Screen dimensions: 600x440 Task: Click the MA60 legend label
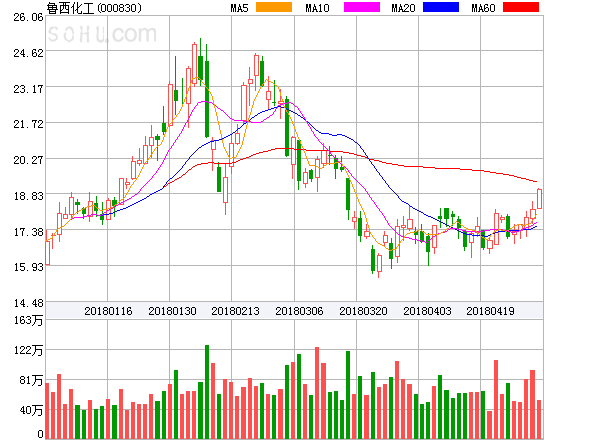(483, 8)
